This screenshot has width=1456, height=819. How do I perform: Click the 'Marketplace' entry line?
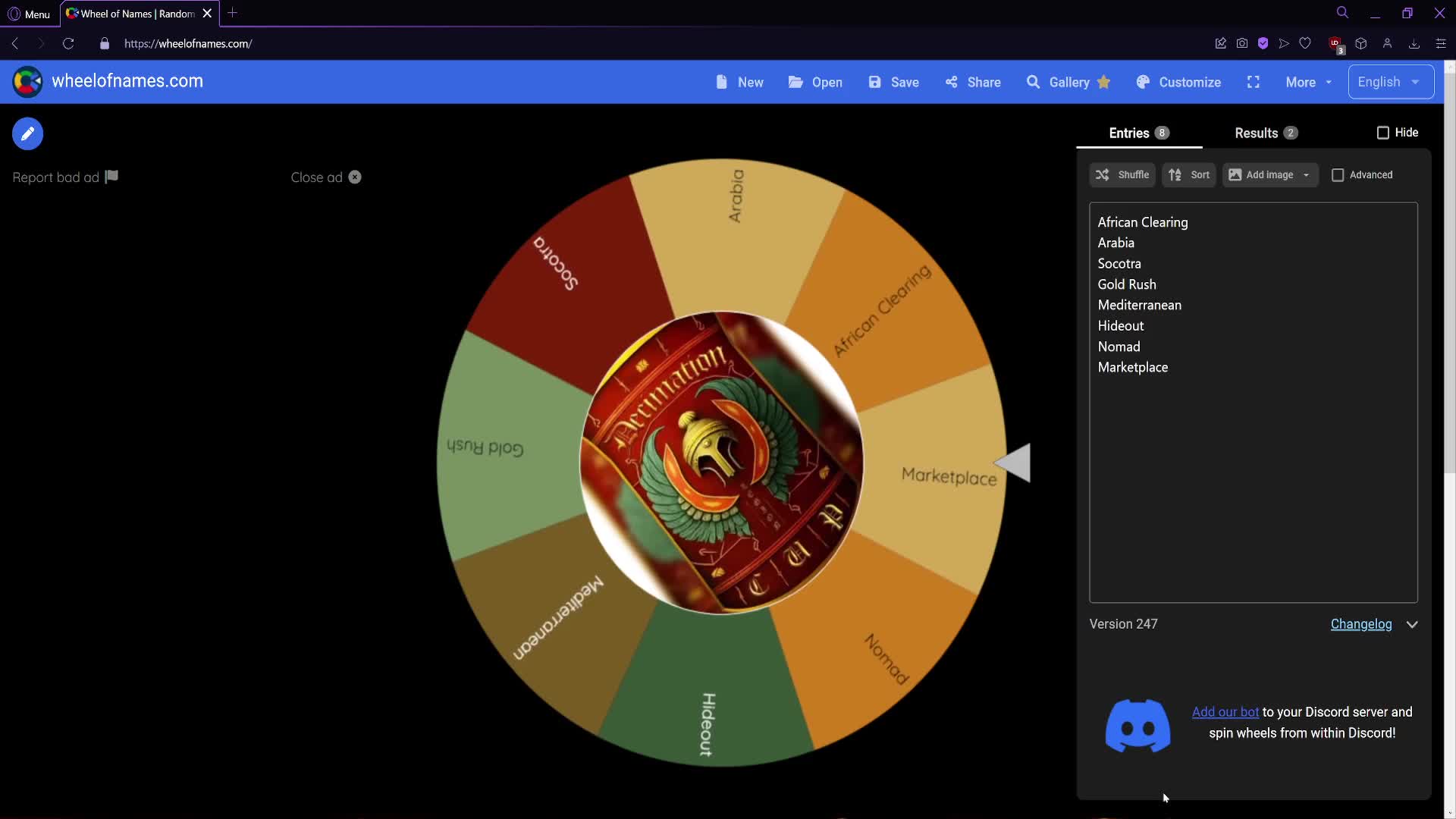click(1132, 367)
